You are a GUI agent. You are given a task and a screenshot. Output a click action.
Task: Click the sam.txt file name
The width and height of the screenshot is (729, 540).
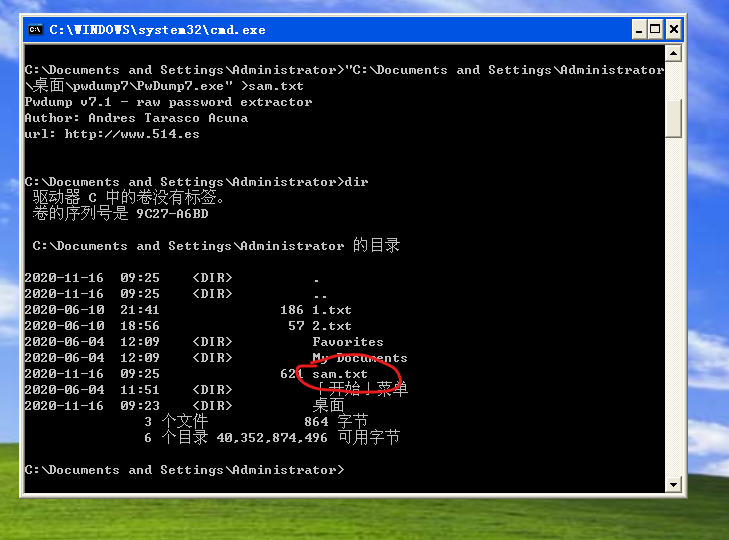339,374
